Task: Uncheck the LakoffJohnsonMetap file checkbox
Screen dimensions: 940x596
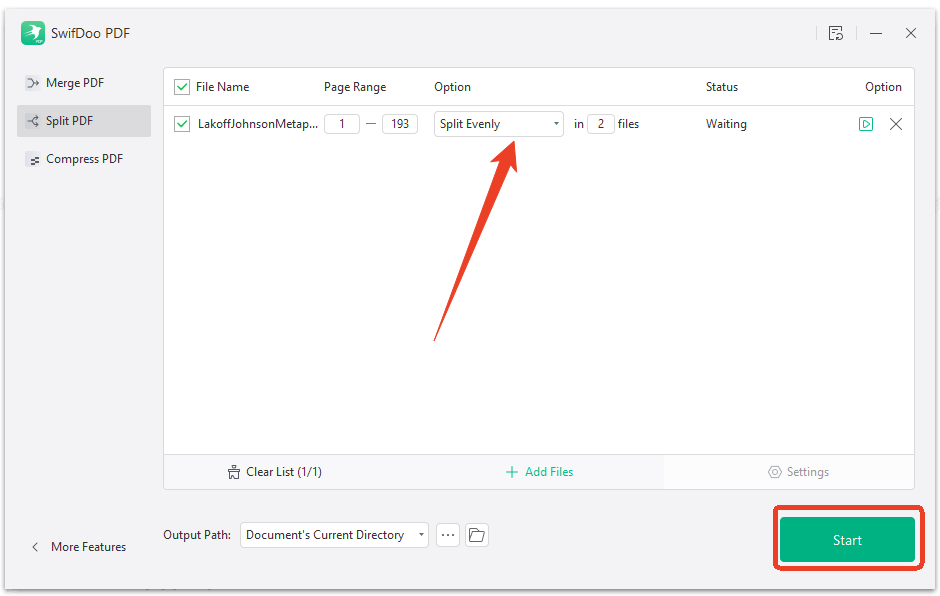Action: [182, 124]
